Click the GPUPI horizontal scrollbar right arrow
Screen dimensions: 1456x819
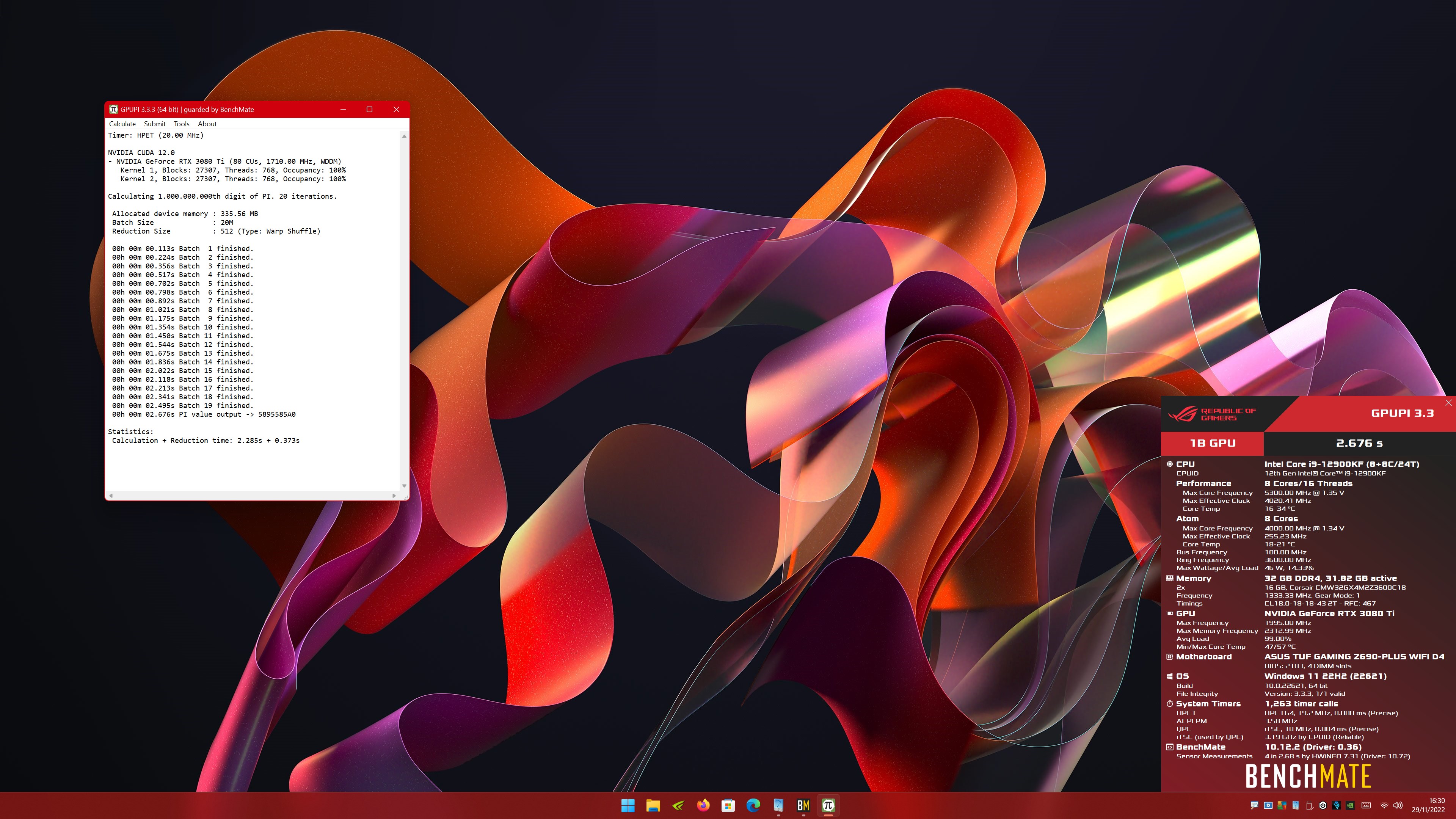[x=394, y=496]
